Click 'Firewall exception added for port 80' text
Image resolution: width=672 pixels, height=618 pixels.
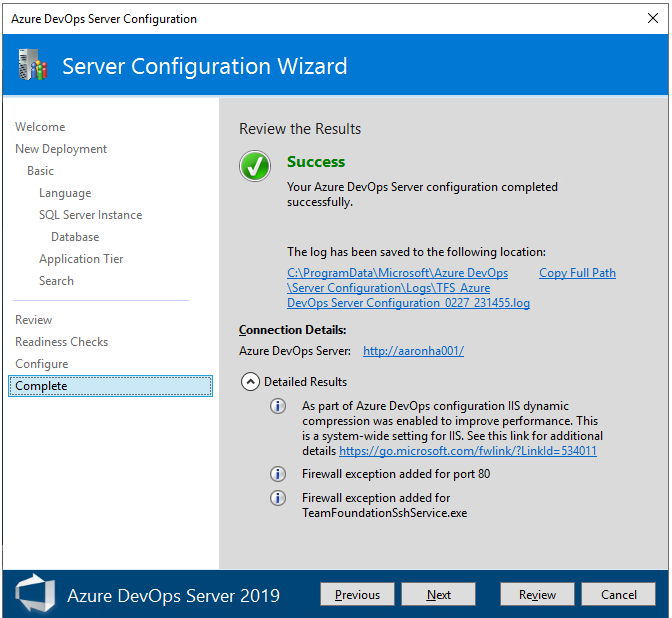click(396, 474)
